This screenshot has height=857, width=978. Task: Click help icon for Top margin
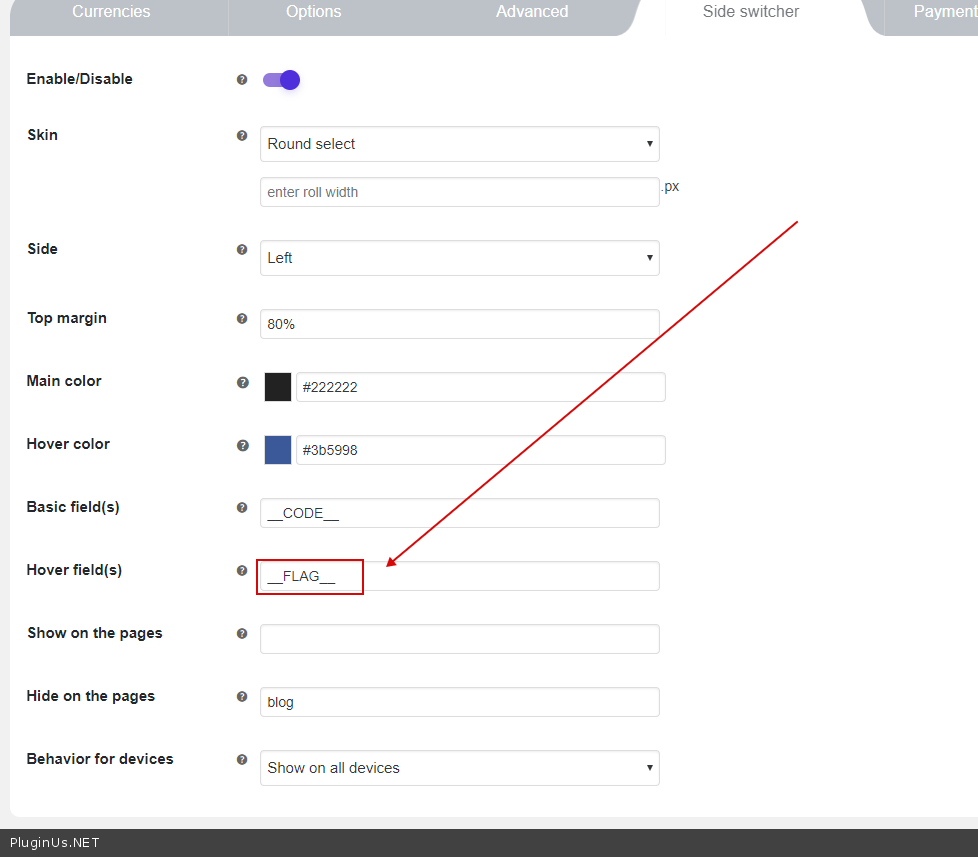242,319
